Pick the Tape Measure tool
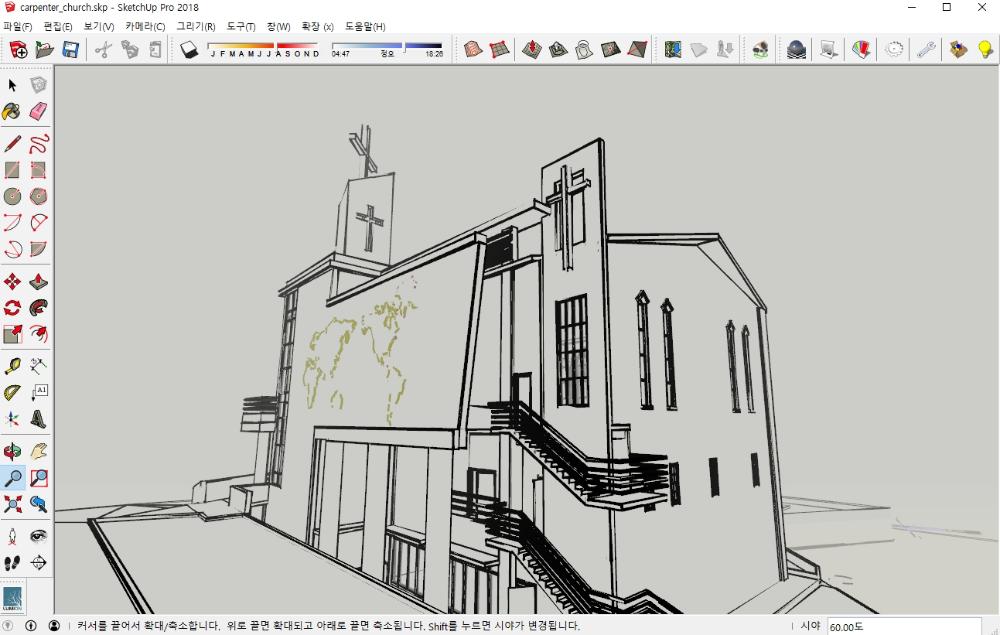This screenshot has width=1000, height=635. tap(12, 366)
